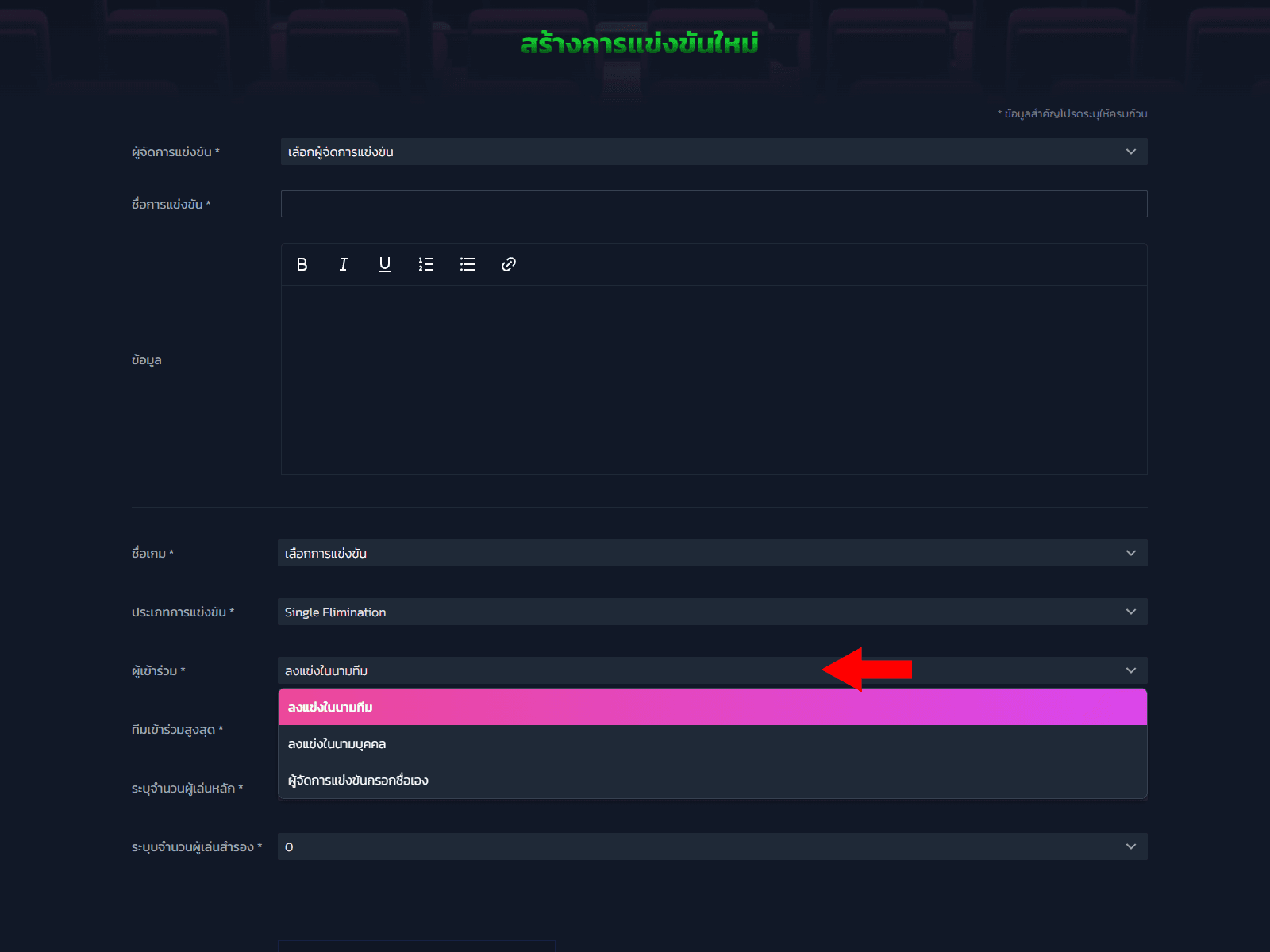Click the chevron on the ผู้เข้าร่วม dropdown
Screen dimensions: 1270x952
pyautogui.click(x=1131, y=670)
